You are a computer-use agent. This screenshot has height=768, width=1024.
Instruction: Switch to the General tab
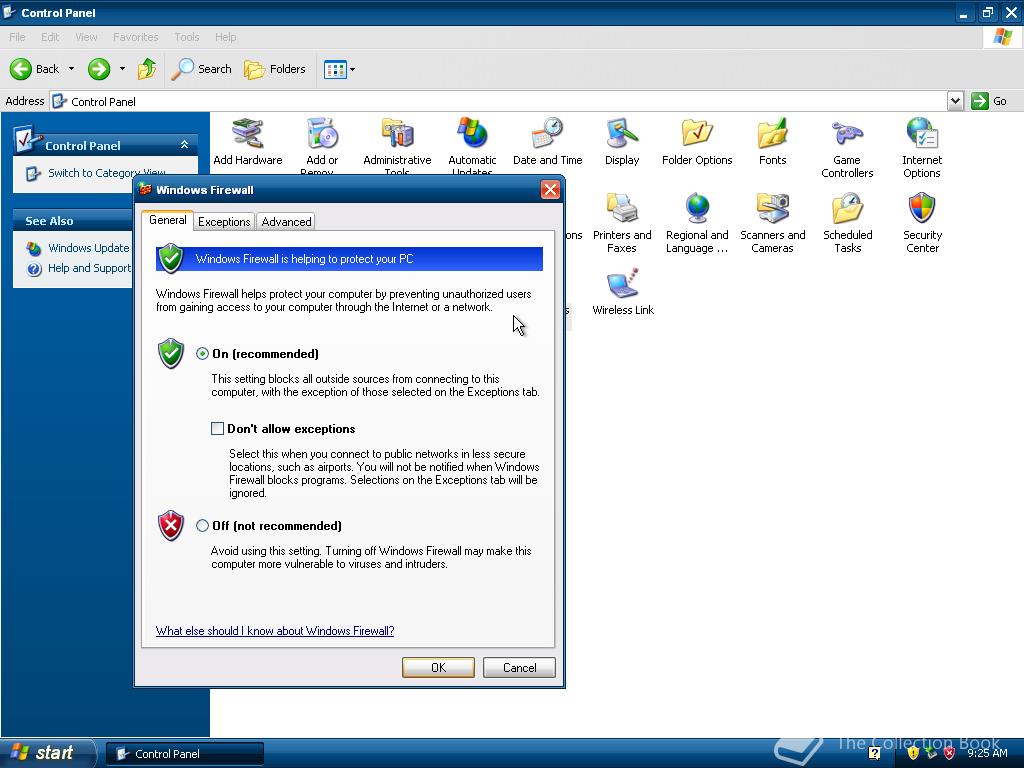tap(168, 221)
